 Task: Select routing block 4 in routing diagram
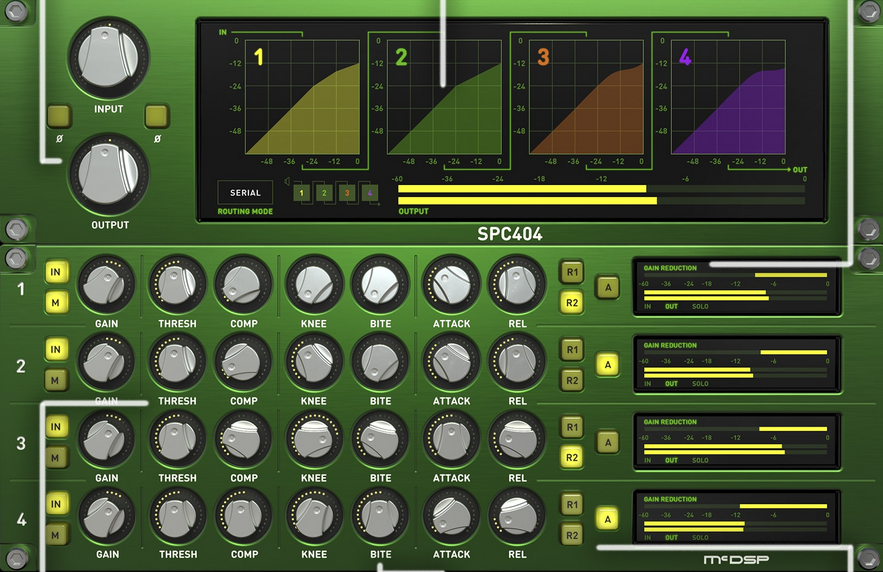point(369,193)
